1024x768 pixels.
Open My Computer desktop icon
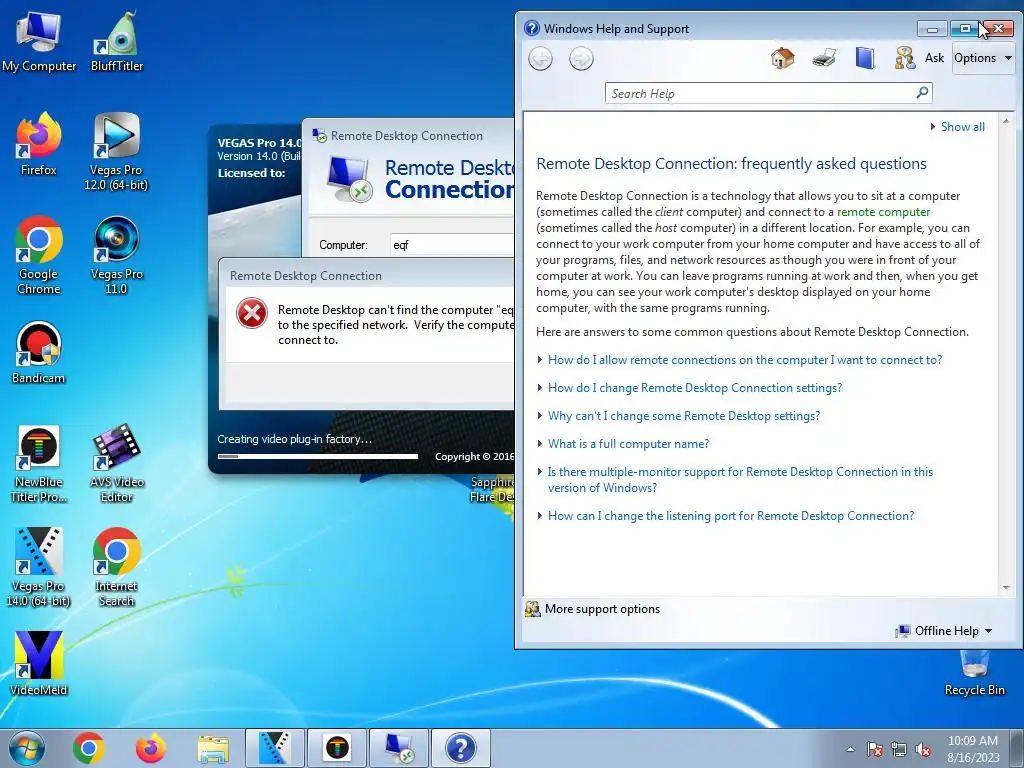(x=39, y=42)
